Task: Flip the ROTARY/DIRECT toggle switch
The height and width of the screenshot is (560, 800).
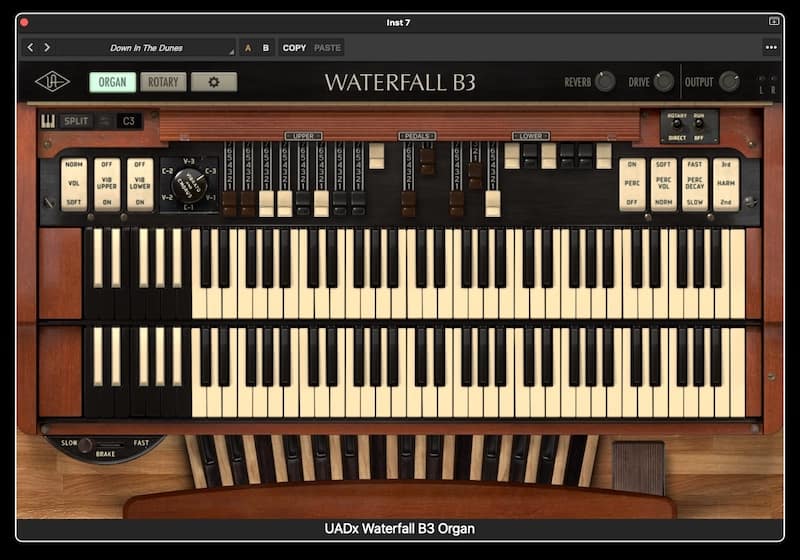Action: [x=677, y=124]
